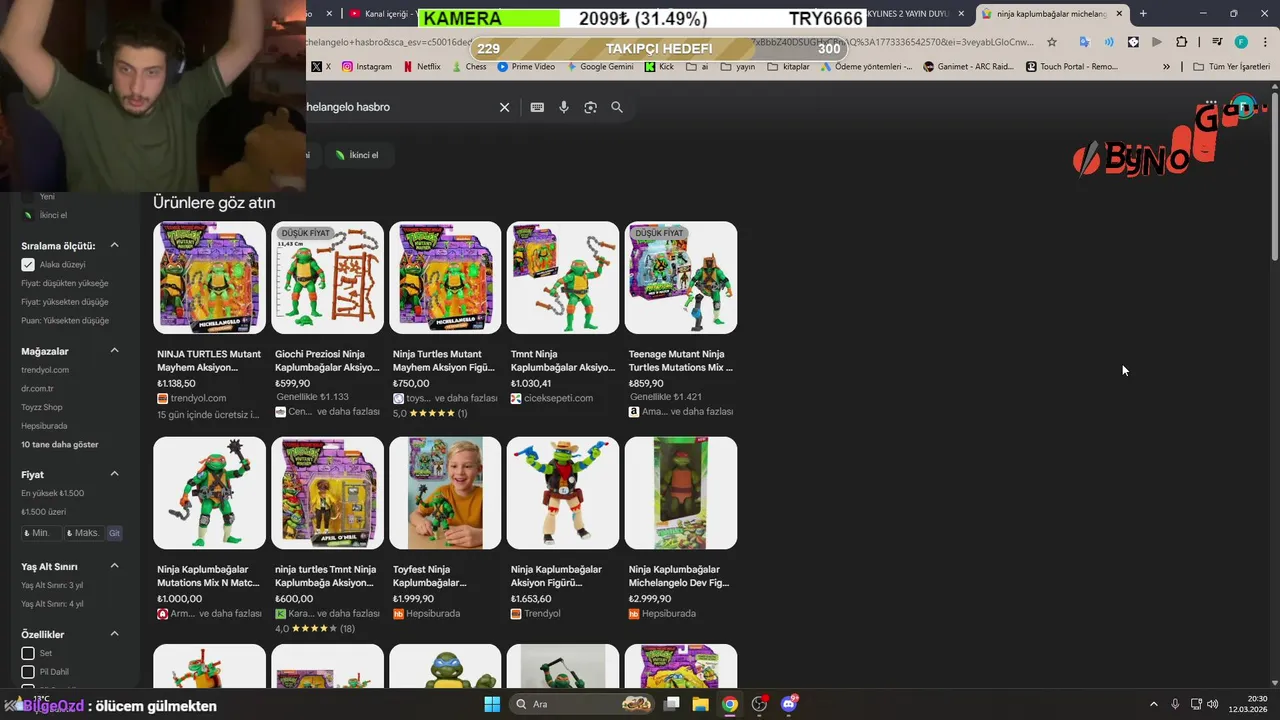Collapse the Özellikler section
The width and height of the screenshot is (1280, 720).
point(114,634)
